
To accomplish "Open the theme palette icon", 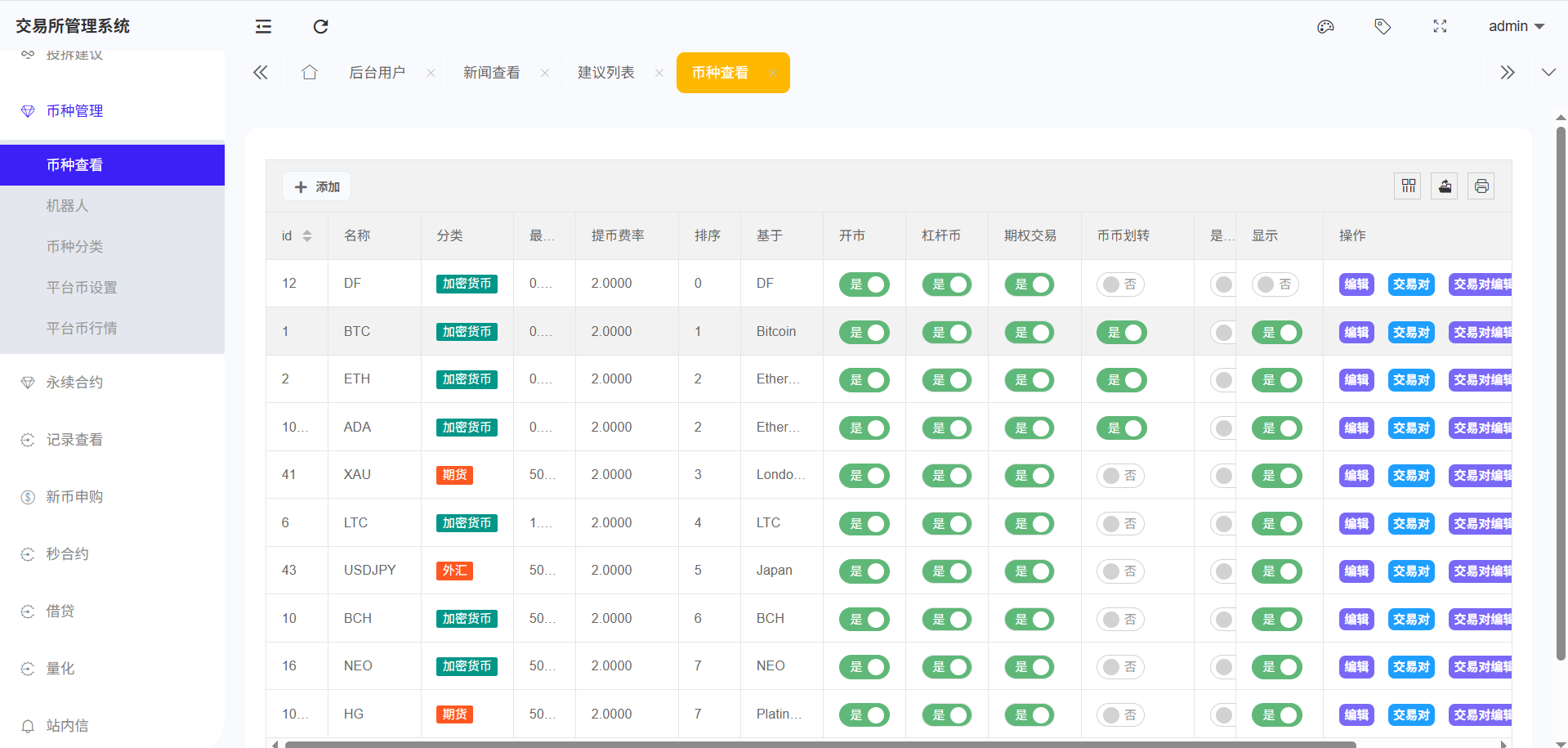I will [x=1325, y=27].
